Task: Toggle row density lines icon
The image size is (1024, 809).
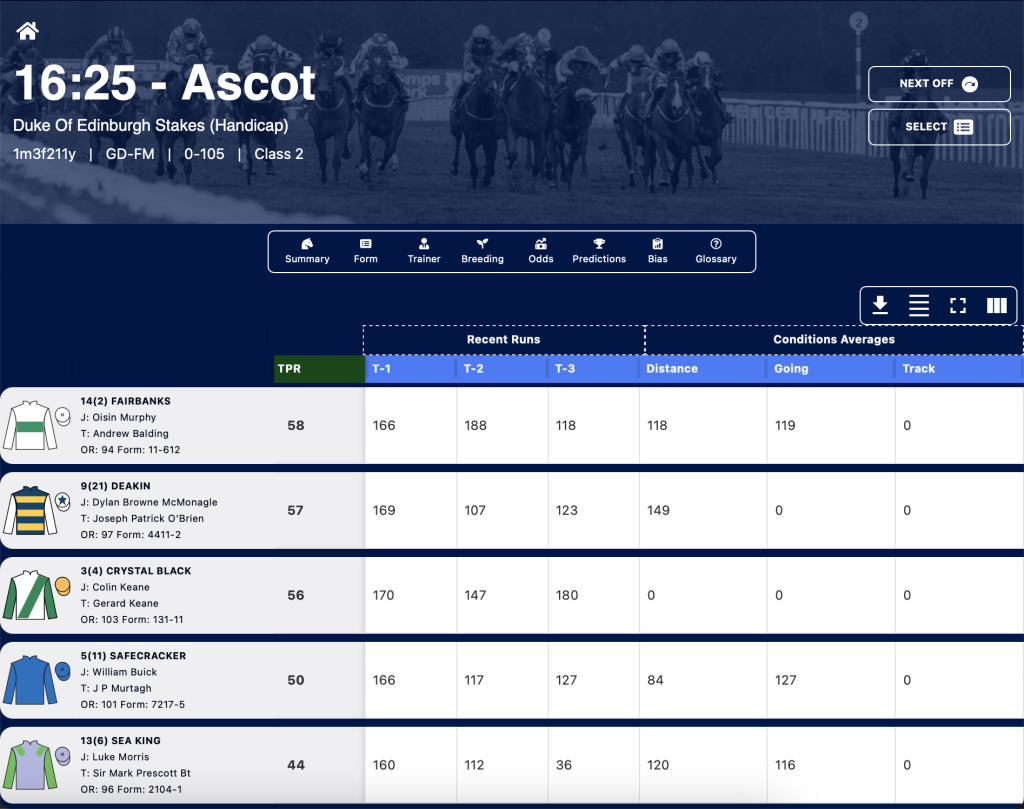Action: (919, 305)
